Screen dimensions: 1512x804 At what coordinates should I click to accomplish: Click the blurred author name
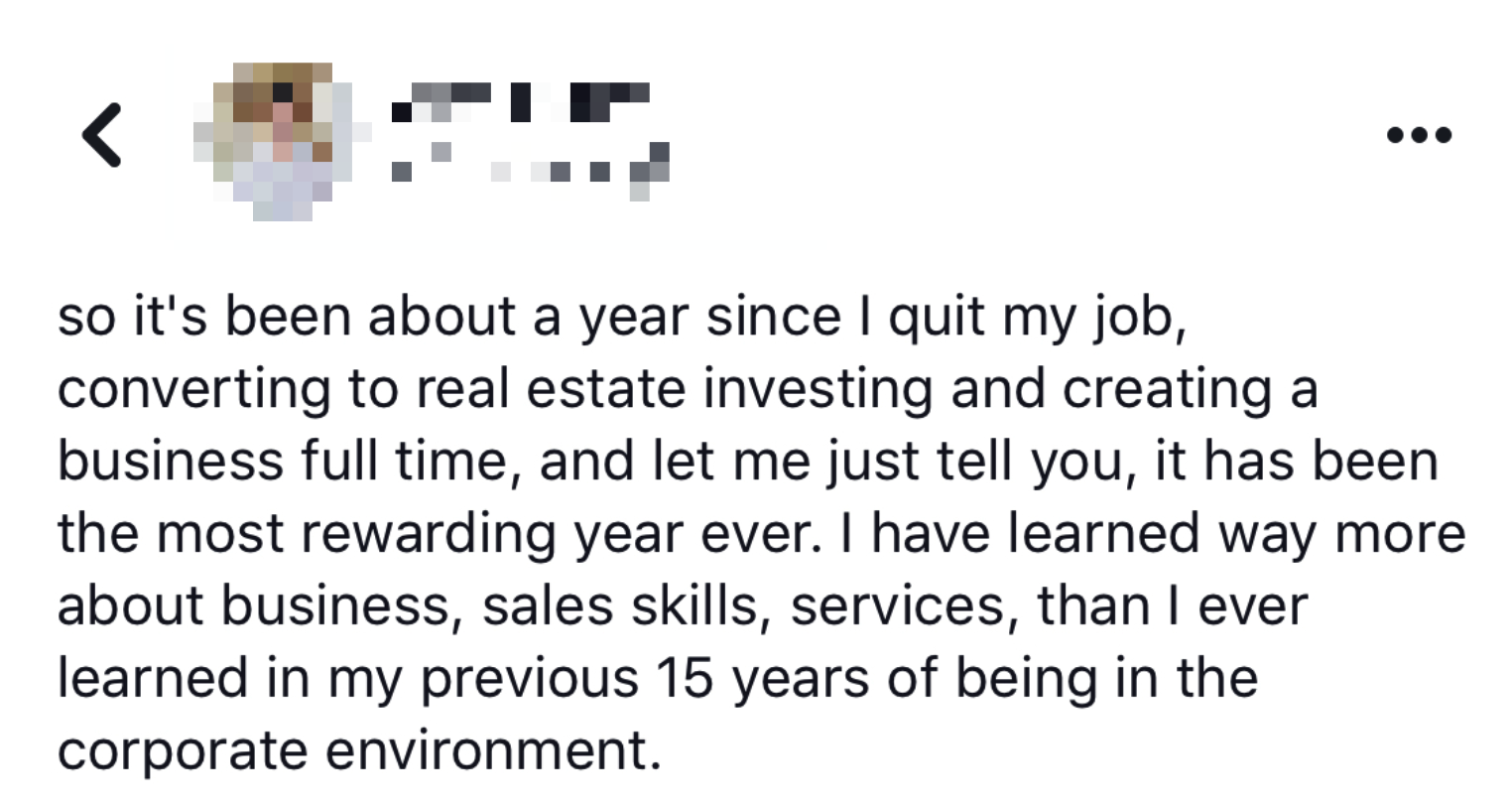[x=521, y=103]
